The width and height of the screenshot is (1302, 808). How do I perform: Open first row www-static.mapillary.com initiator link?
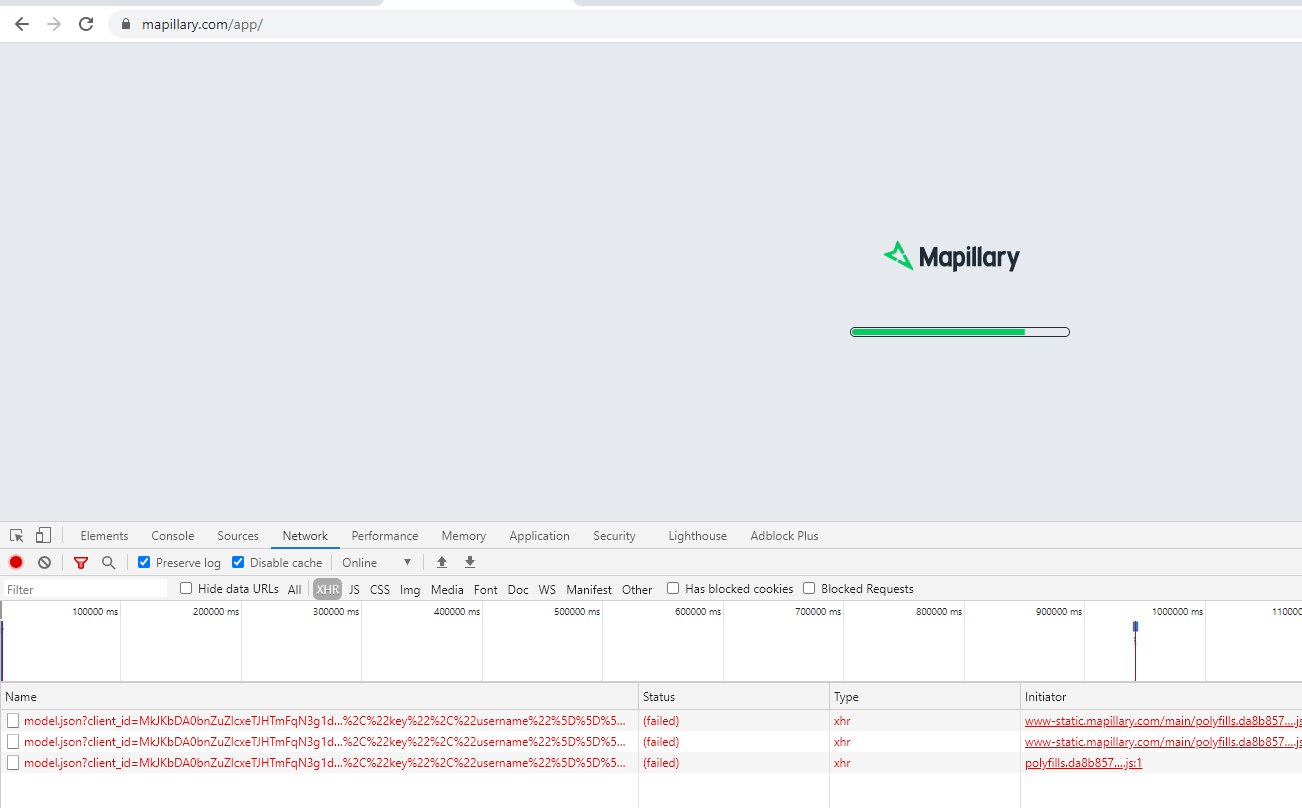click(1163, 720)
